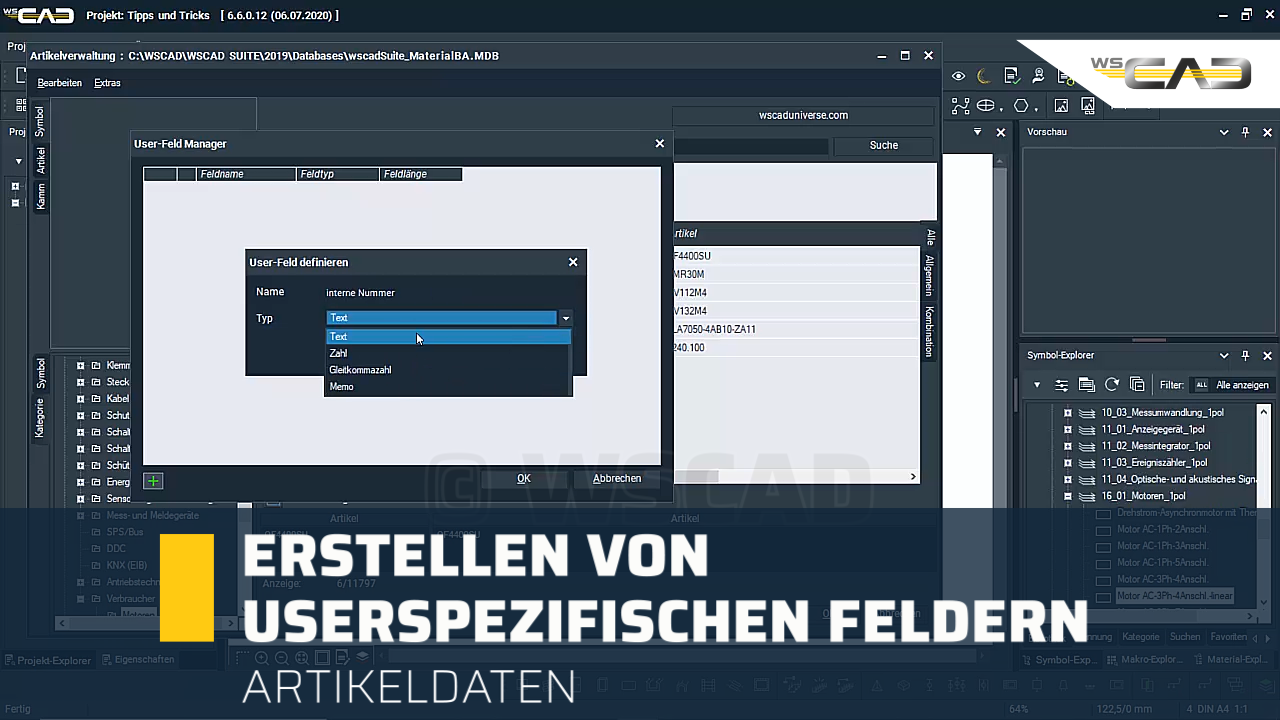Open the Symbol-Explorer filter settings icon

[x=1062, y=384]
